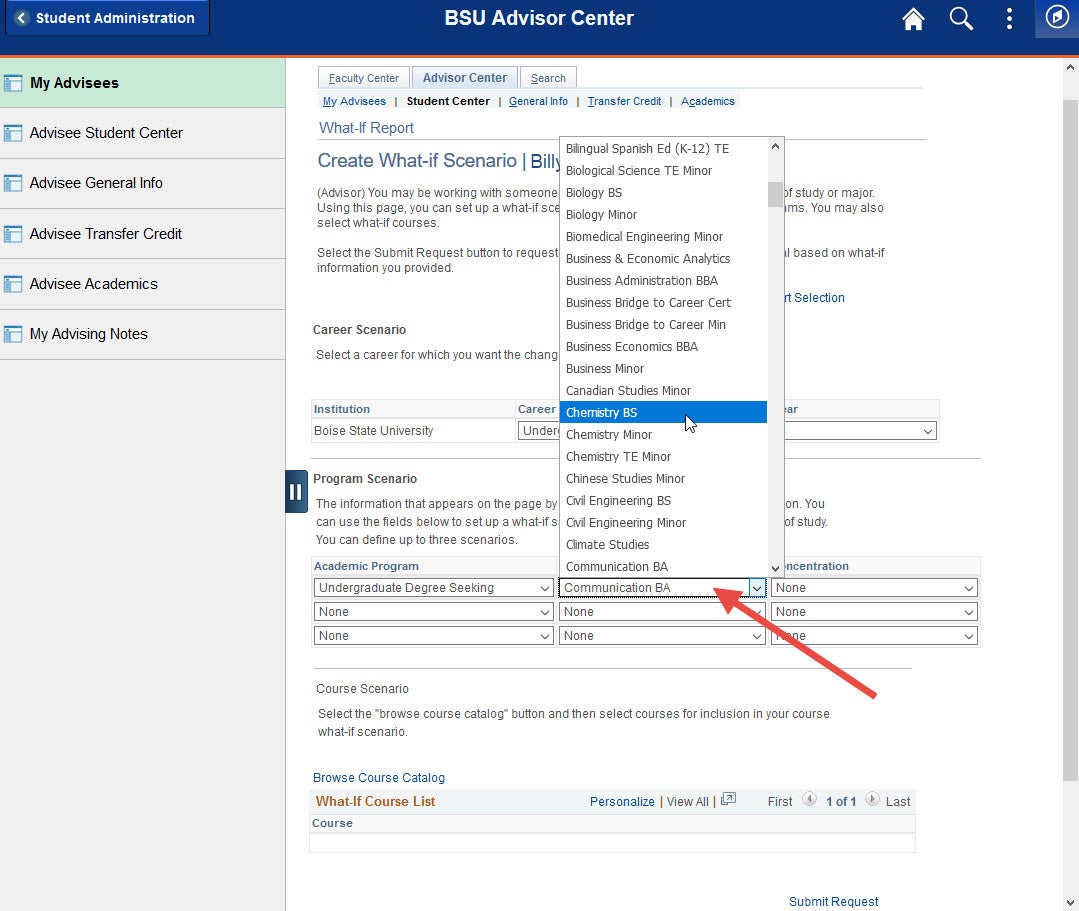Expand third row Area of Study dropdown
Image resolution: width=1079 pixels, height=911 pixels.
coord(662,636)
